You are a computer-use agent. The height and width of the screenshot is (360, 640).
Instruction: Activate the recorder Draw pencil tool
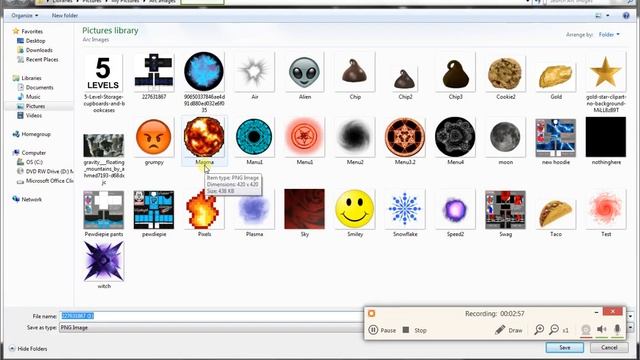508,330
